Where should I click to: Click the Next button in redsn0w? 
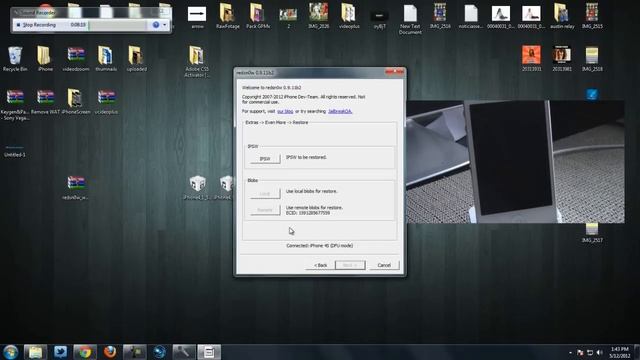pos(350,265)
